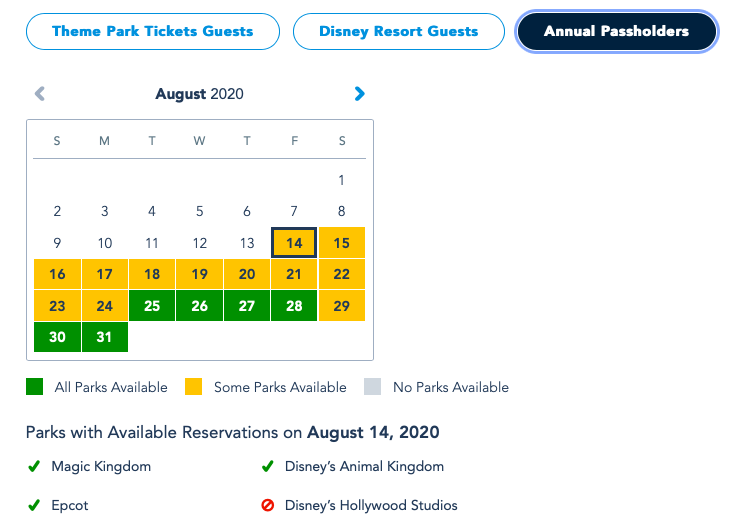Select August 14 on the calendar

pos(294,243)
